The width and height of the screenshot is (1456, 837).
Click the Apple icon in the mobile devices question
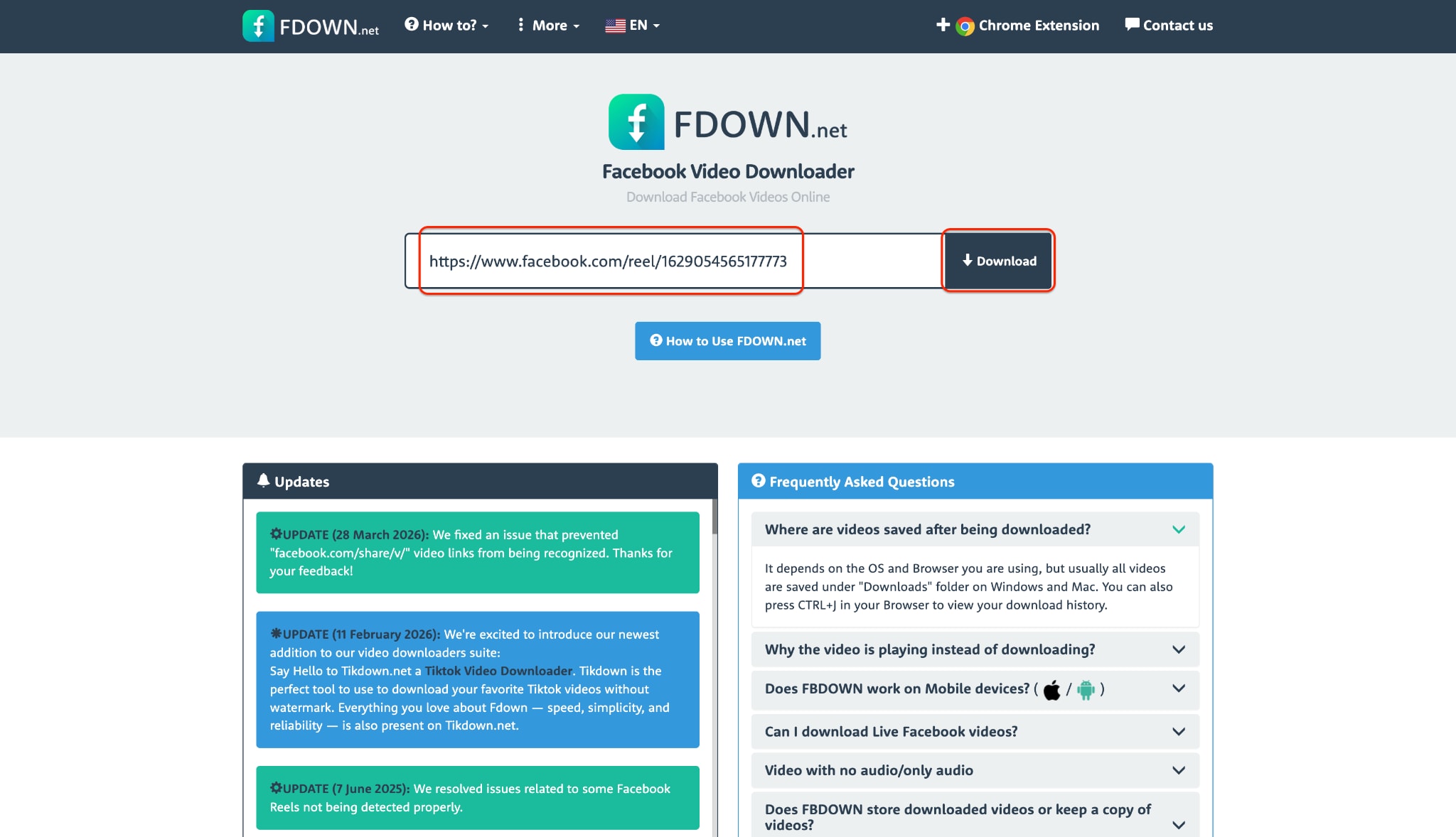(x=1052, y=690)
